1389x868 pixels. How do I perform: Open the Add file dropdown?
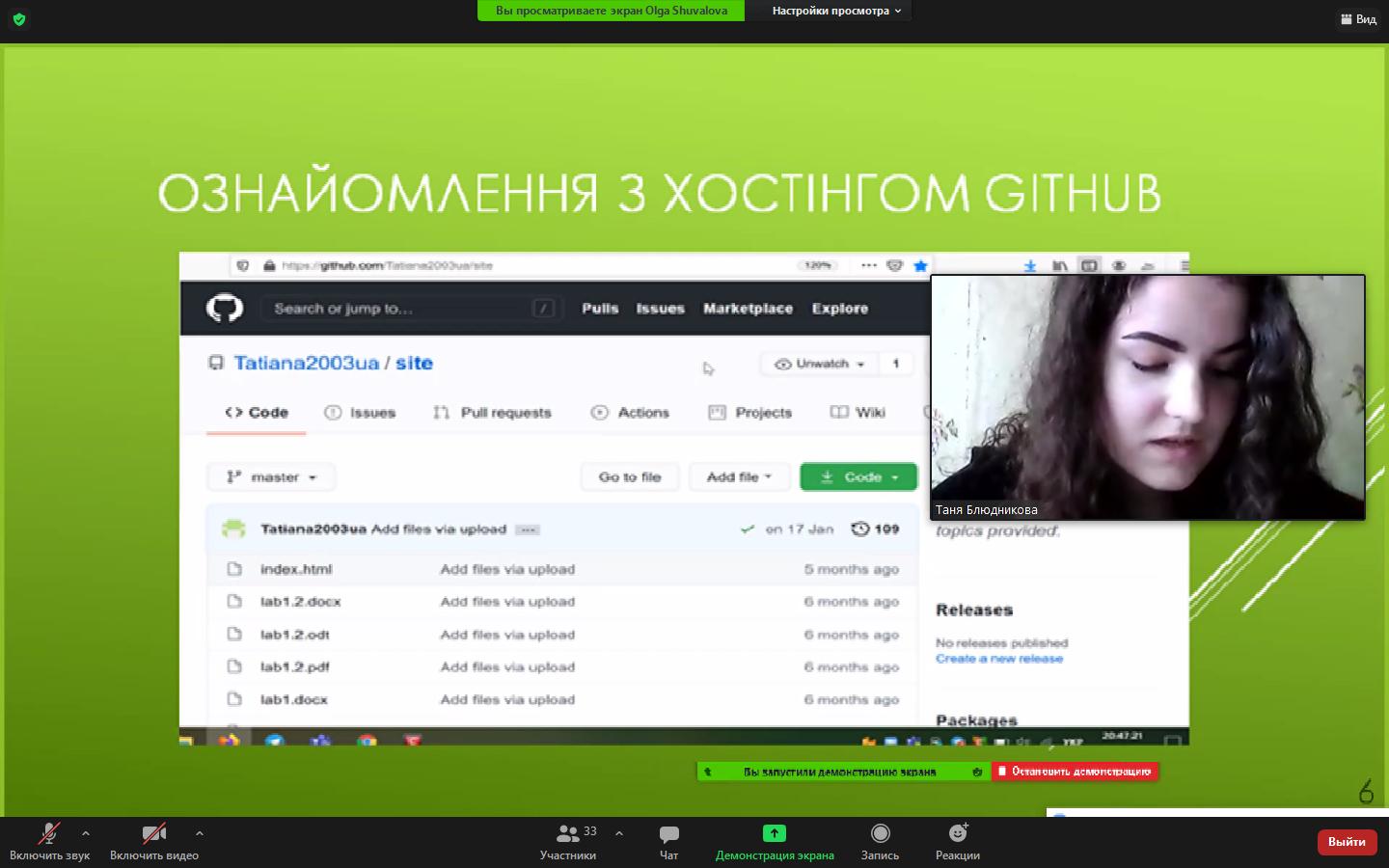click(740, 477)
